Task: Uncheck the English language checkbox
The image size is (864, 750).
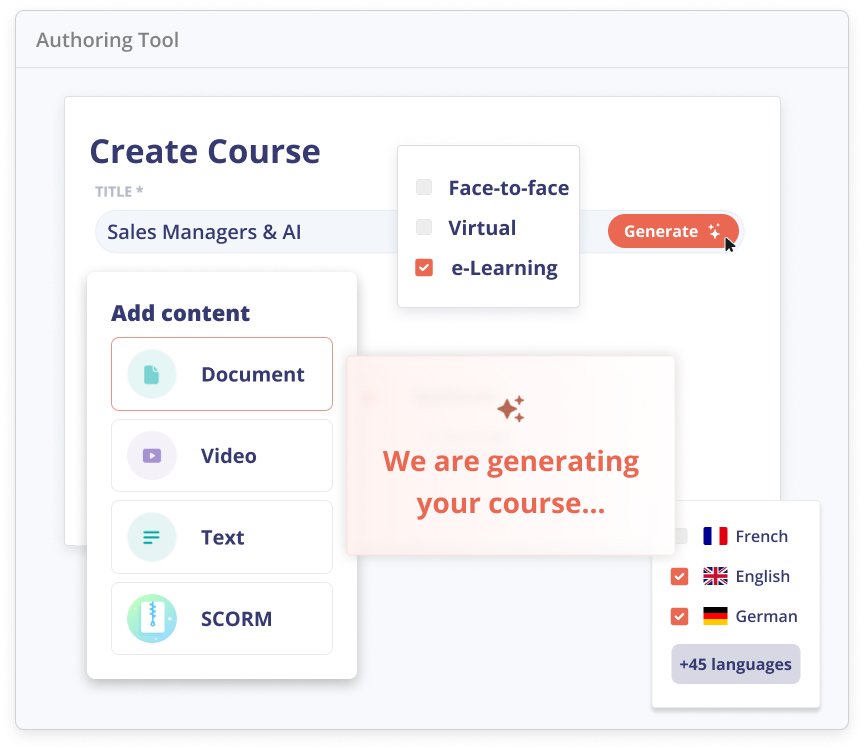Action: click(x=679, y=576)
